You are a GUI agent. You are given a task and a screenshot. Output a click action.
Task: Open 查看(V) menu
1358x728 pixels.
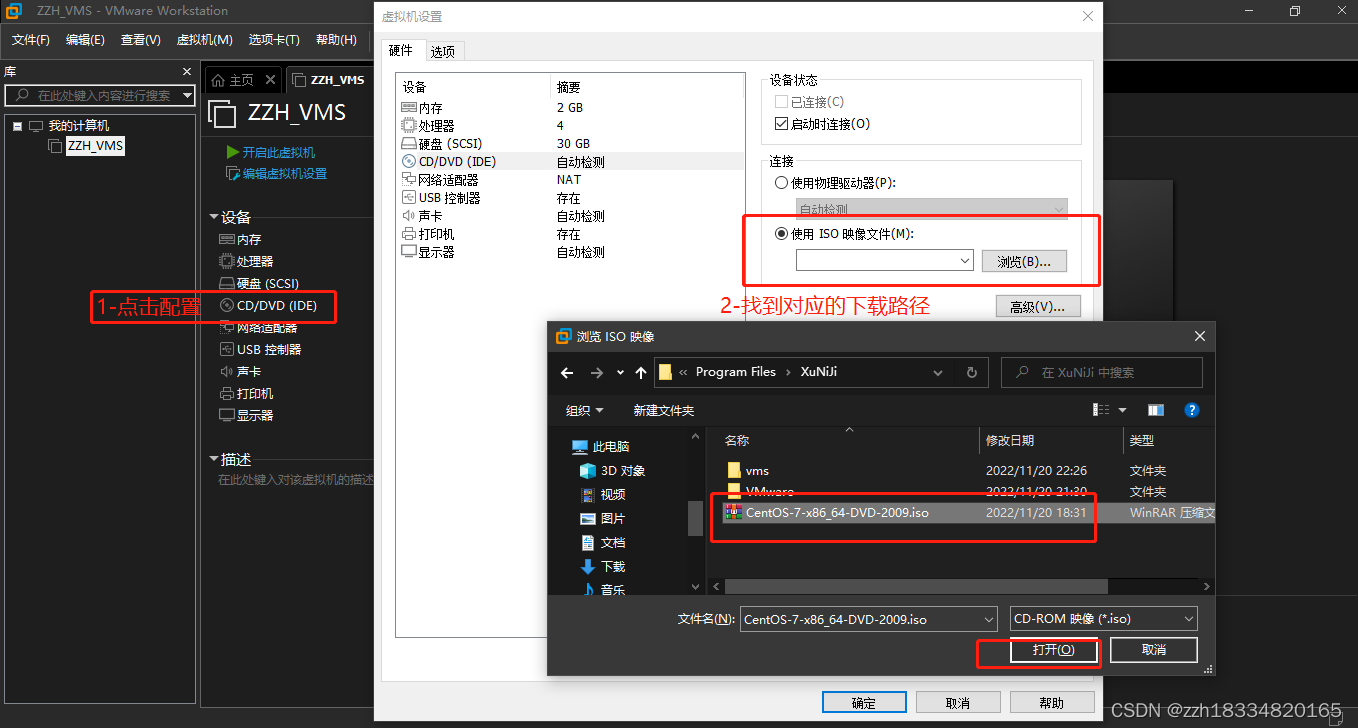click(x=140, y=40)
